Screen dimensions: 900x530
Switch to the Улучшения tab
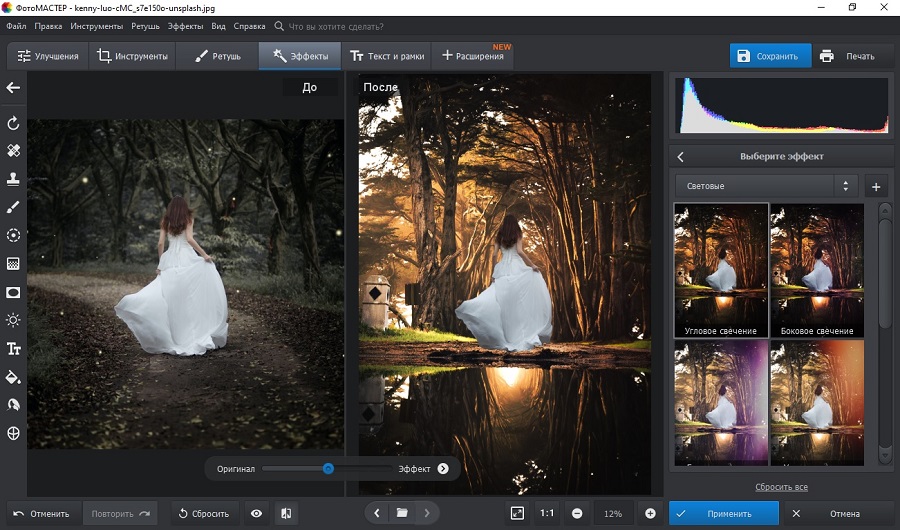(x=48, y=56)
